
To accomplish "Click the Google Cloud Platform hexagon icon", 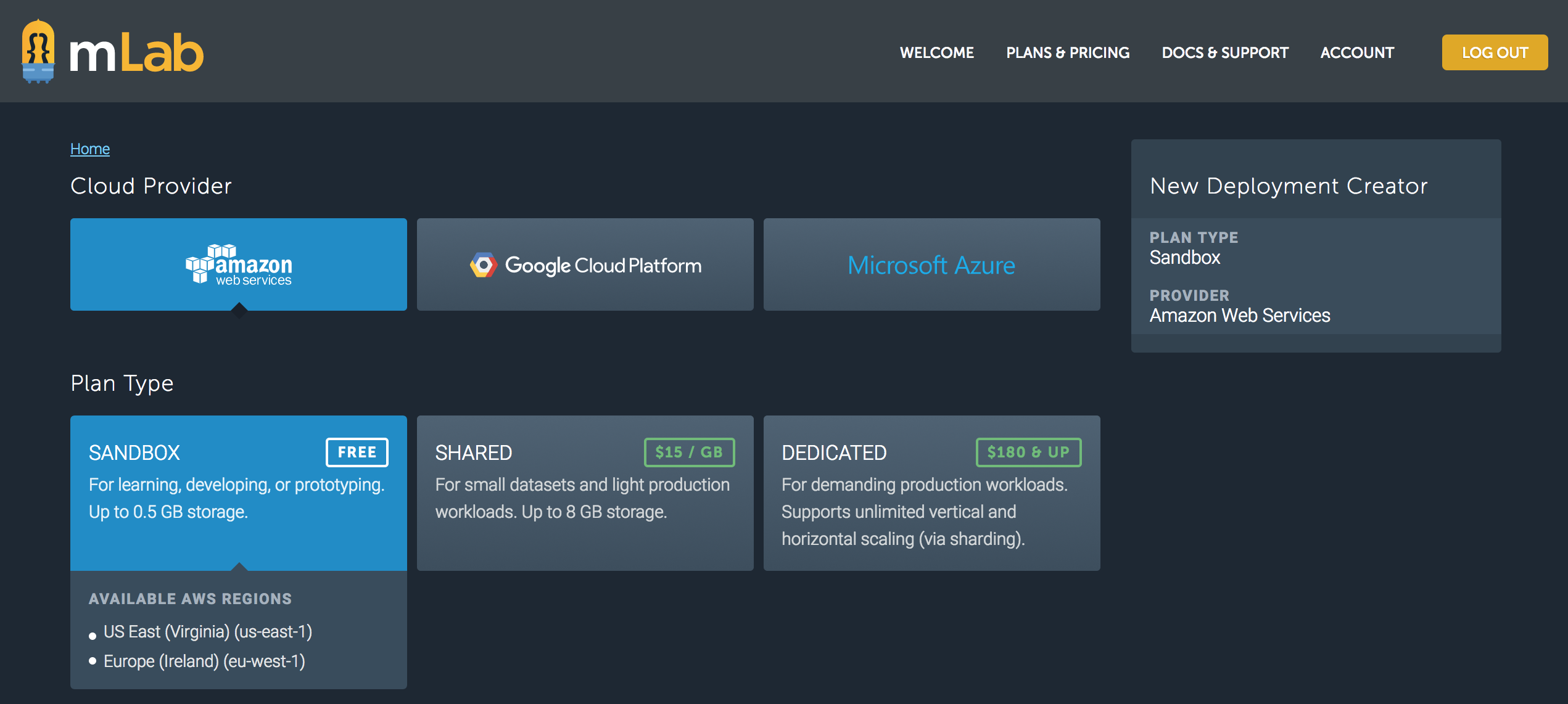I will pyautogui.click(x=483, y=265).
